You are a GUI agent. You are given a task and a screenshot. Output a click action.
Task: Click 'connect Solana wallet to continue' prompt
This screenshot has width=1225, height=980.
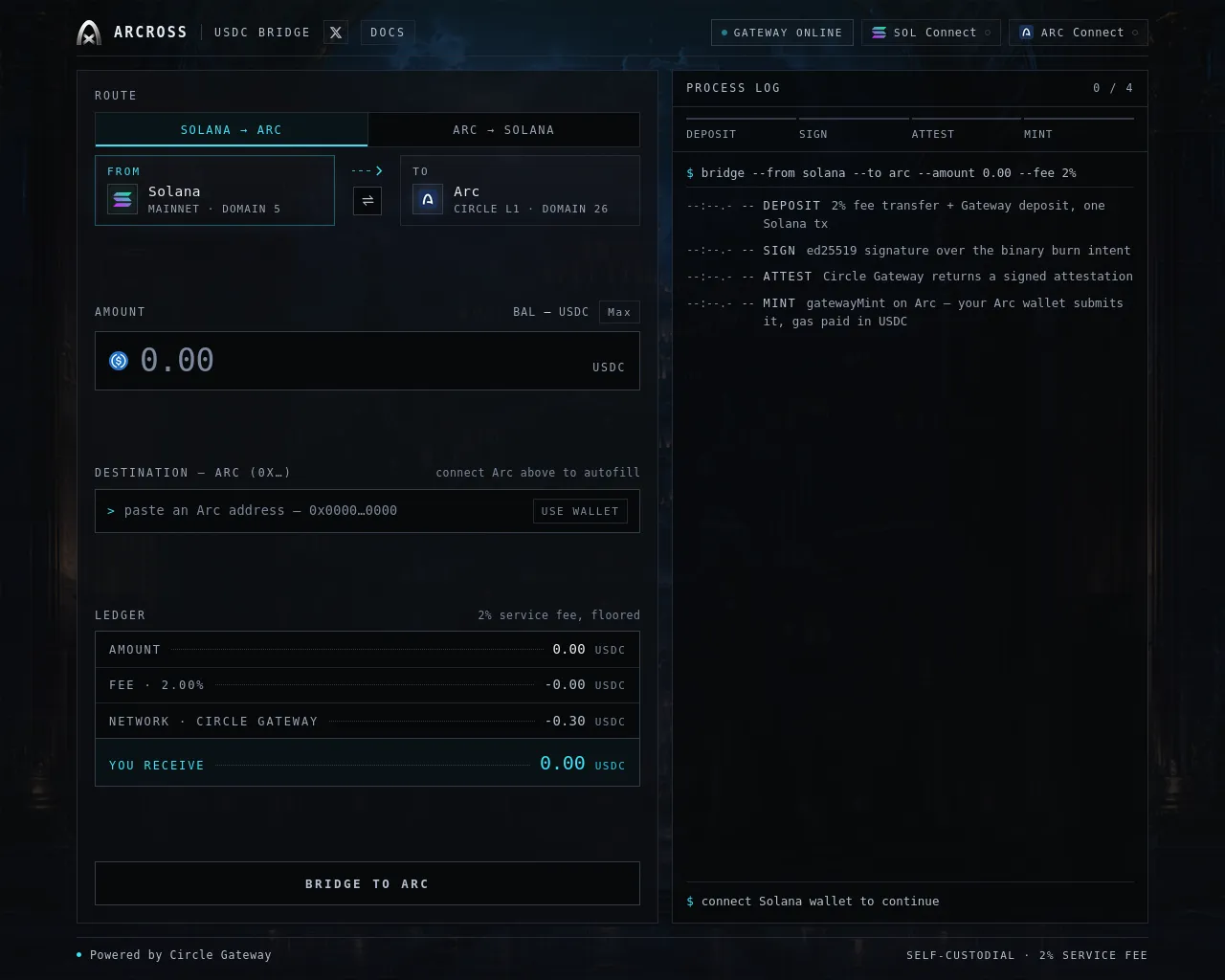[820, 902]
